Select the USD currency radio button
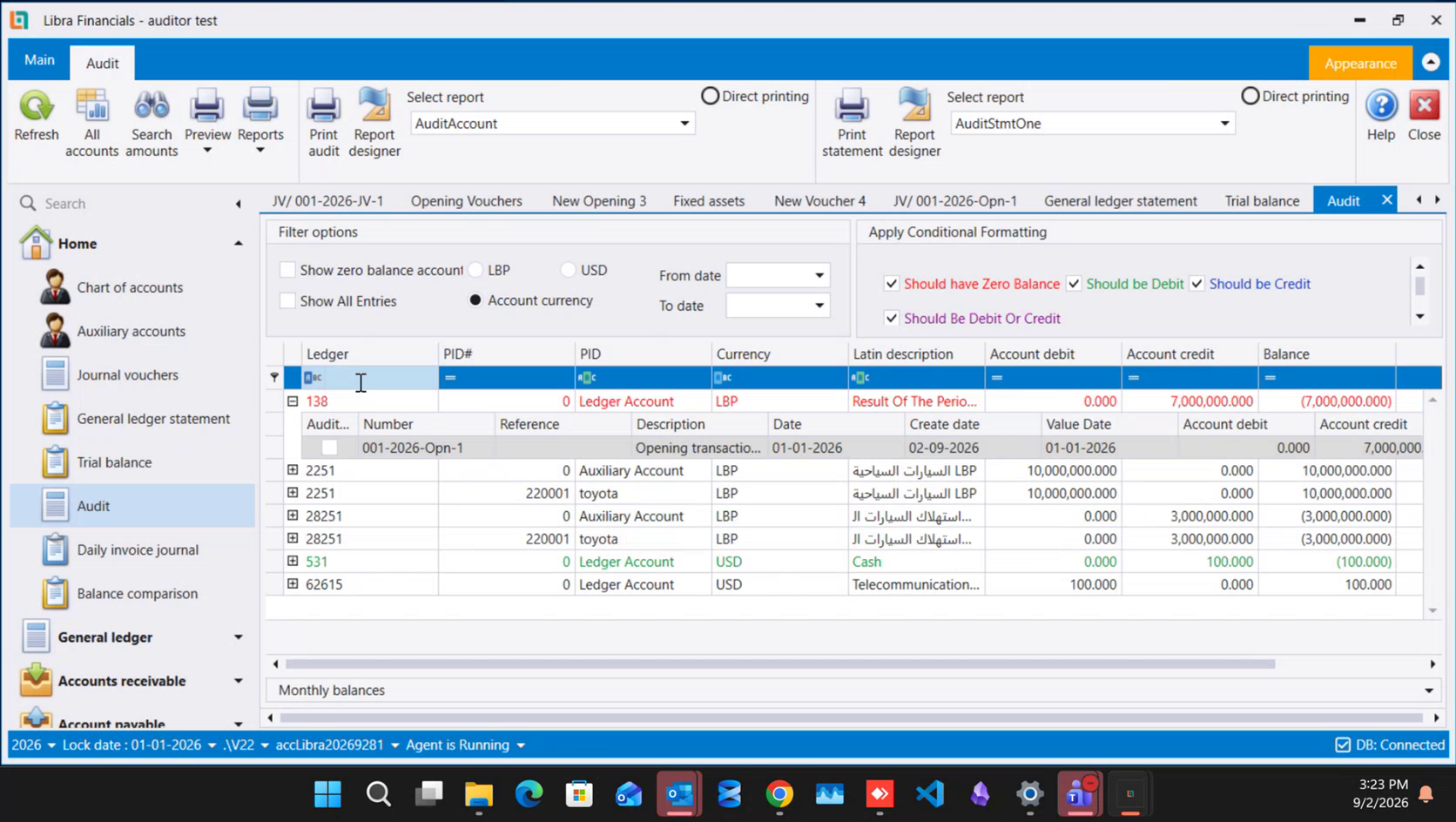Viewport: 1456px width, 822px height. pyautogui.click(x=569, y=270)
